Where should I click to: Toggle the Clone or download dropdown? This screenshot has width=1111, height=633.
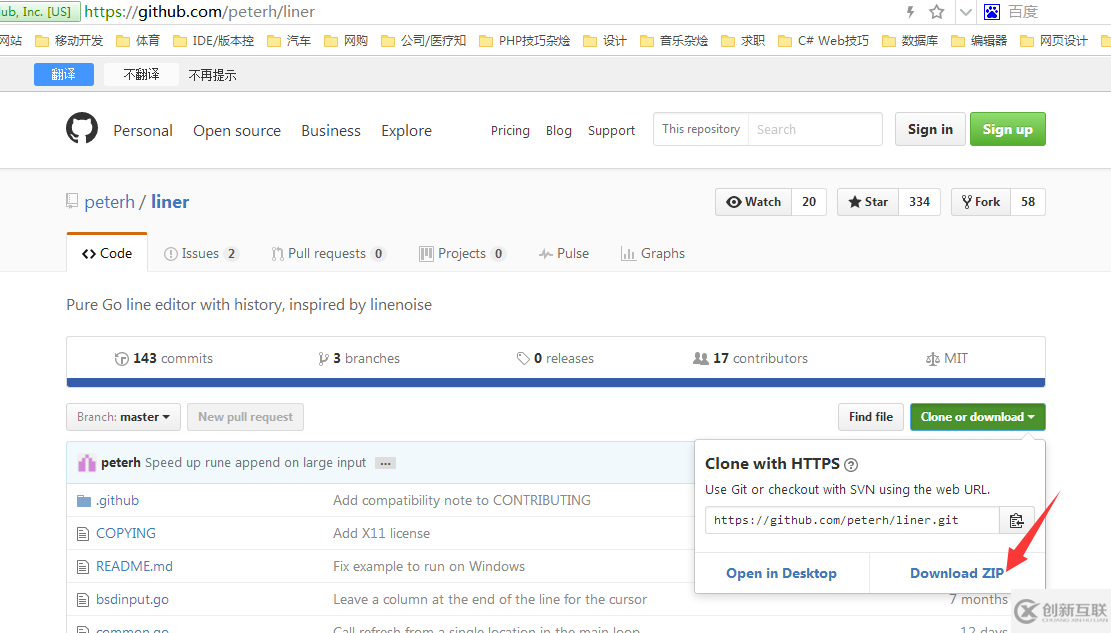[977, 417]
